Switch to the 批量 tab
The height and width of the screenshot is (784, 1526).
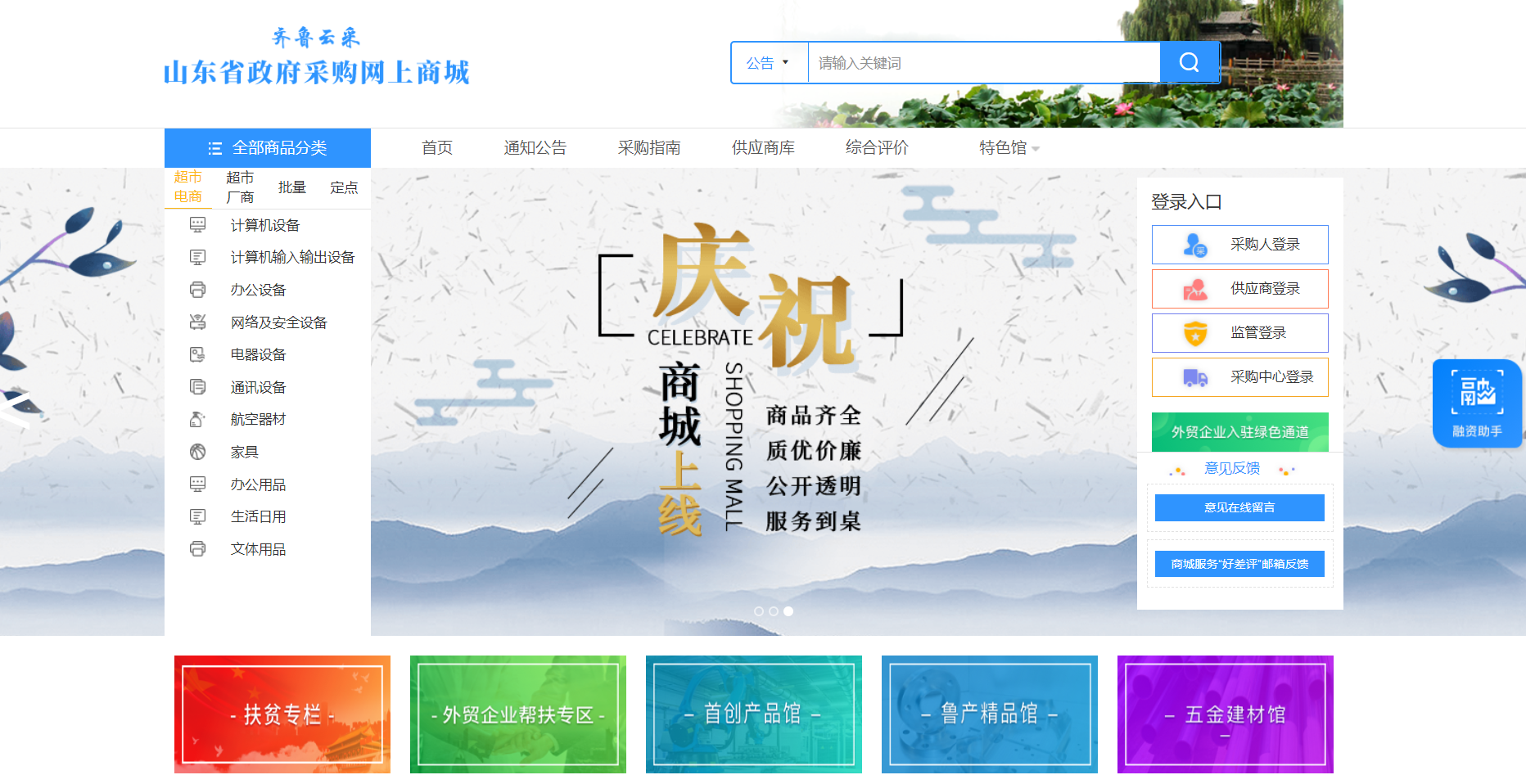(x=292, y=187)
